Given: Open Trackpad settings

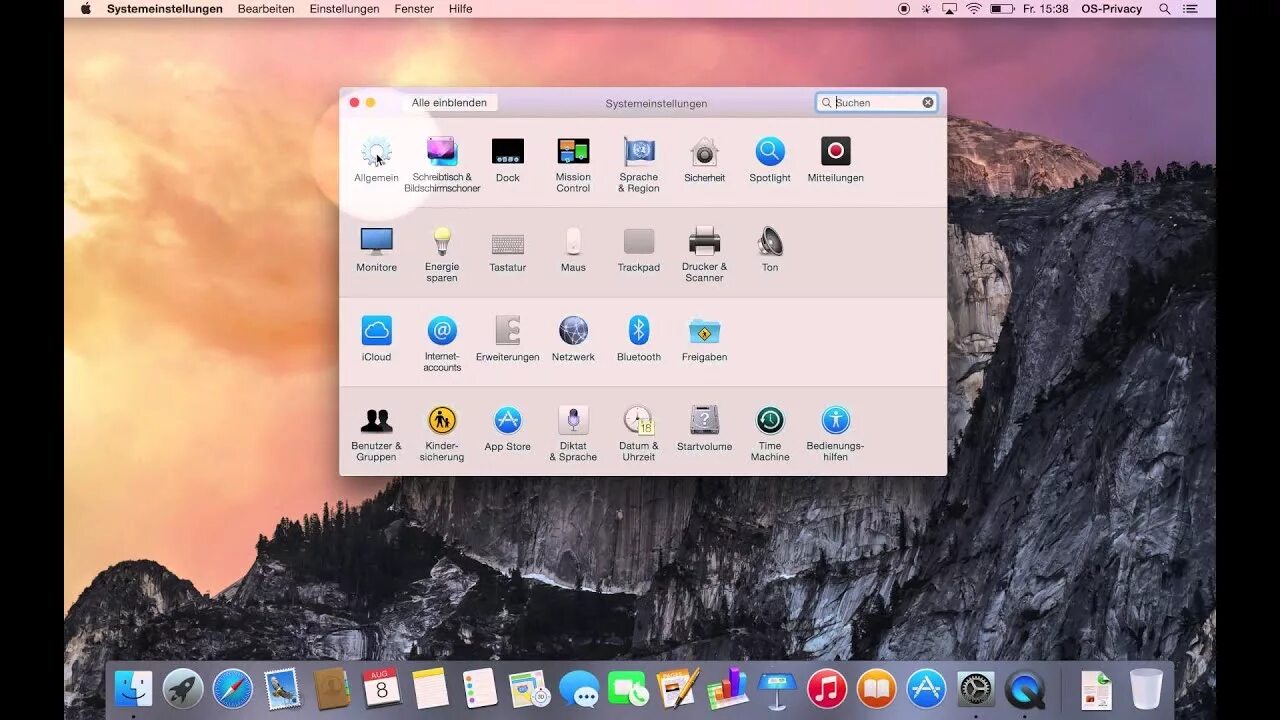Looking at the screenshot, I should [639, 250].
